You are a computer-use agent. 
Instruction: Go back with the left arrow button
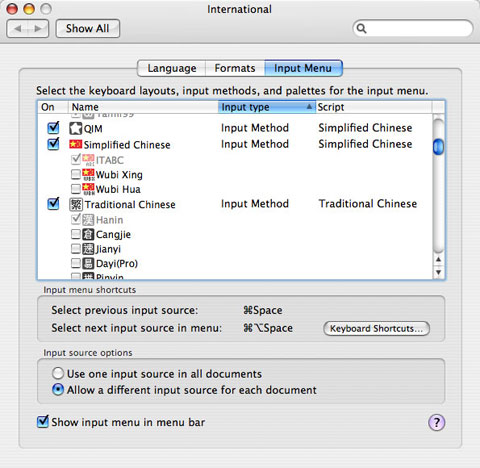(18, 29)
